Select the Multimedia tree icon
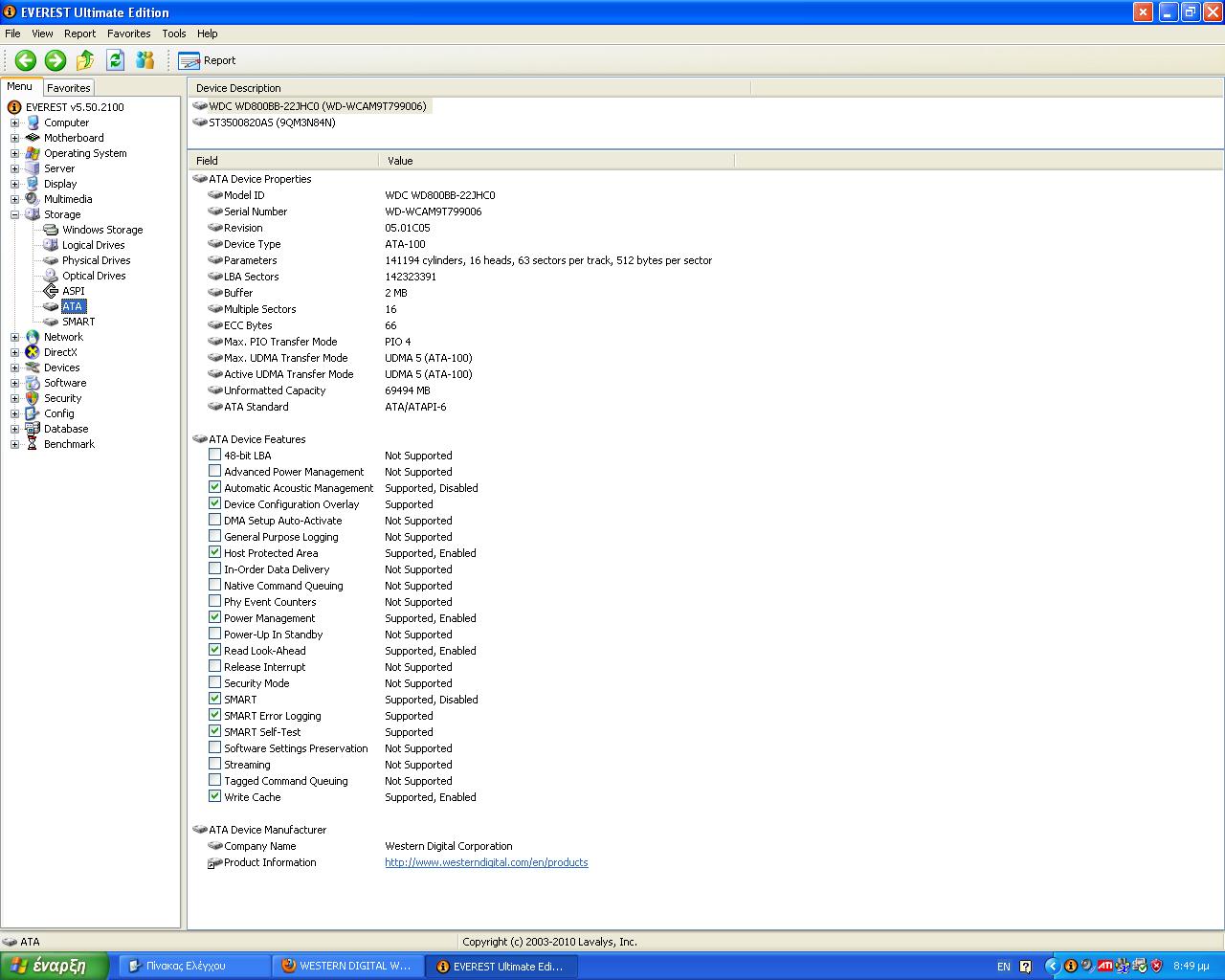 (x=33, y=199)
